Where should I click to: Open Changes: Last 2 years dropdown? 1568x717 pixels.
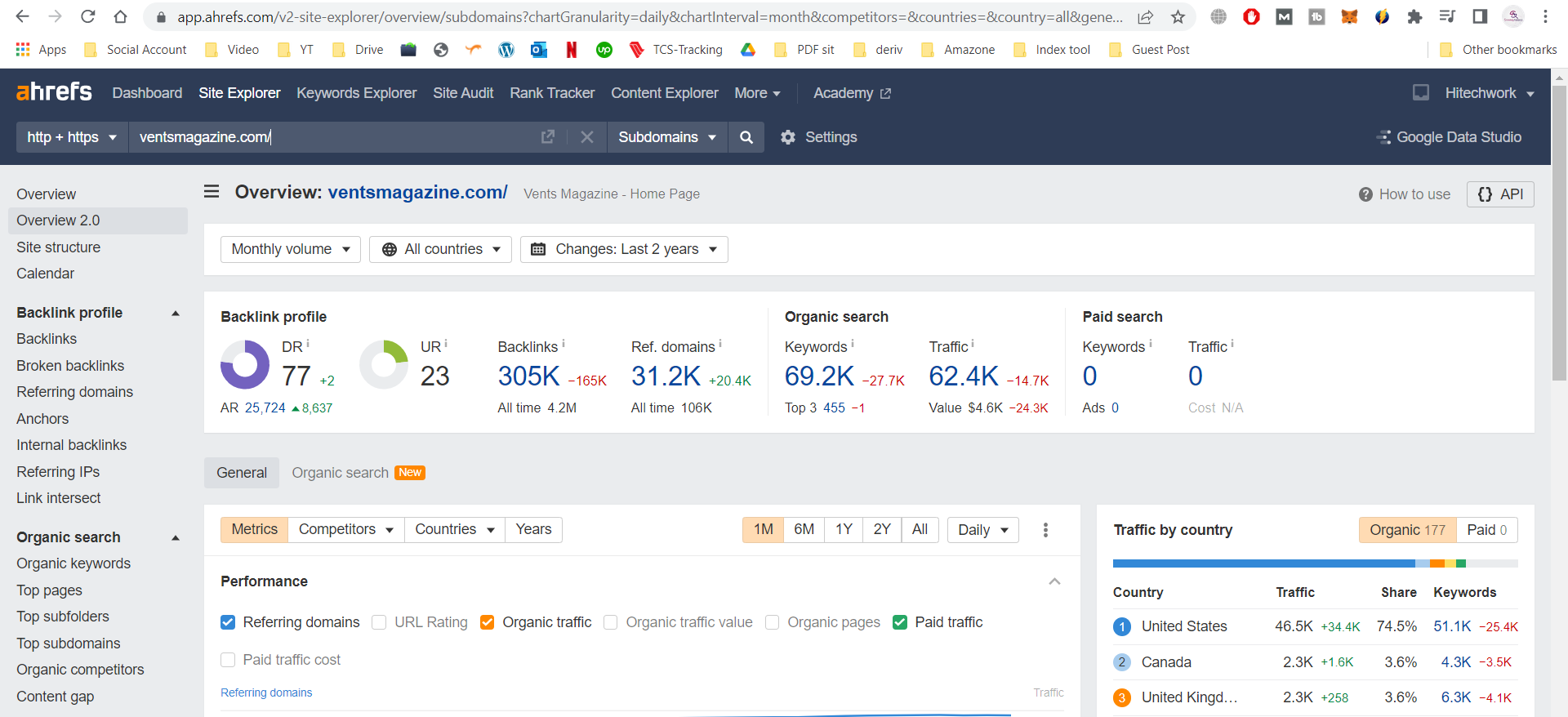point(624,249)
